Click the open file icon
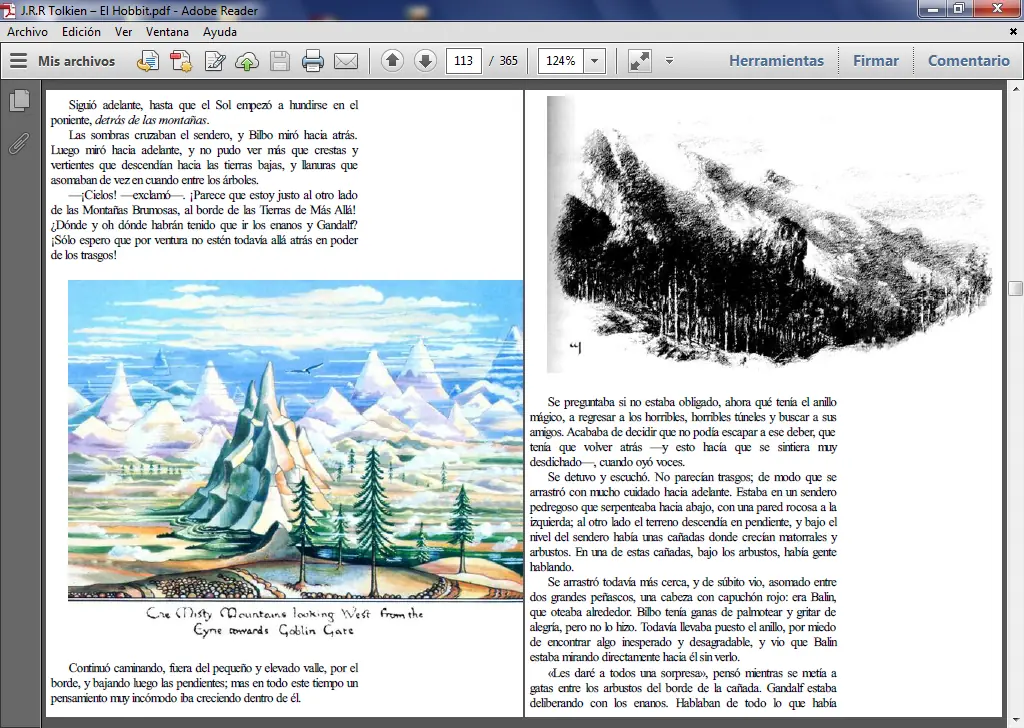1024x728 pixels. click(148, 61)
